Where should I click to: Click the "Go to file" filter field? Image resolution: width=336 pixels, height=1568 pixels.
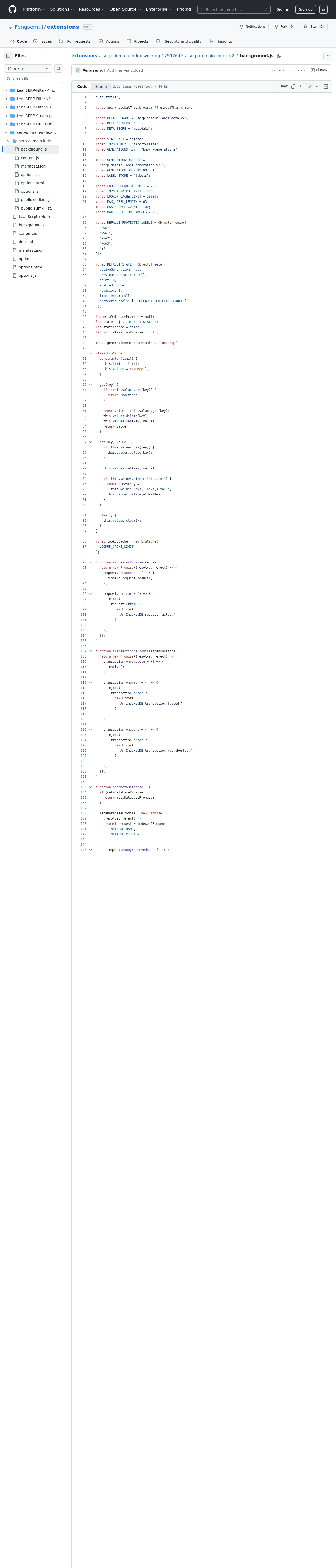pos(33,79)
